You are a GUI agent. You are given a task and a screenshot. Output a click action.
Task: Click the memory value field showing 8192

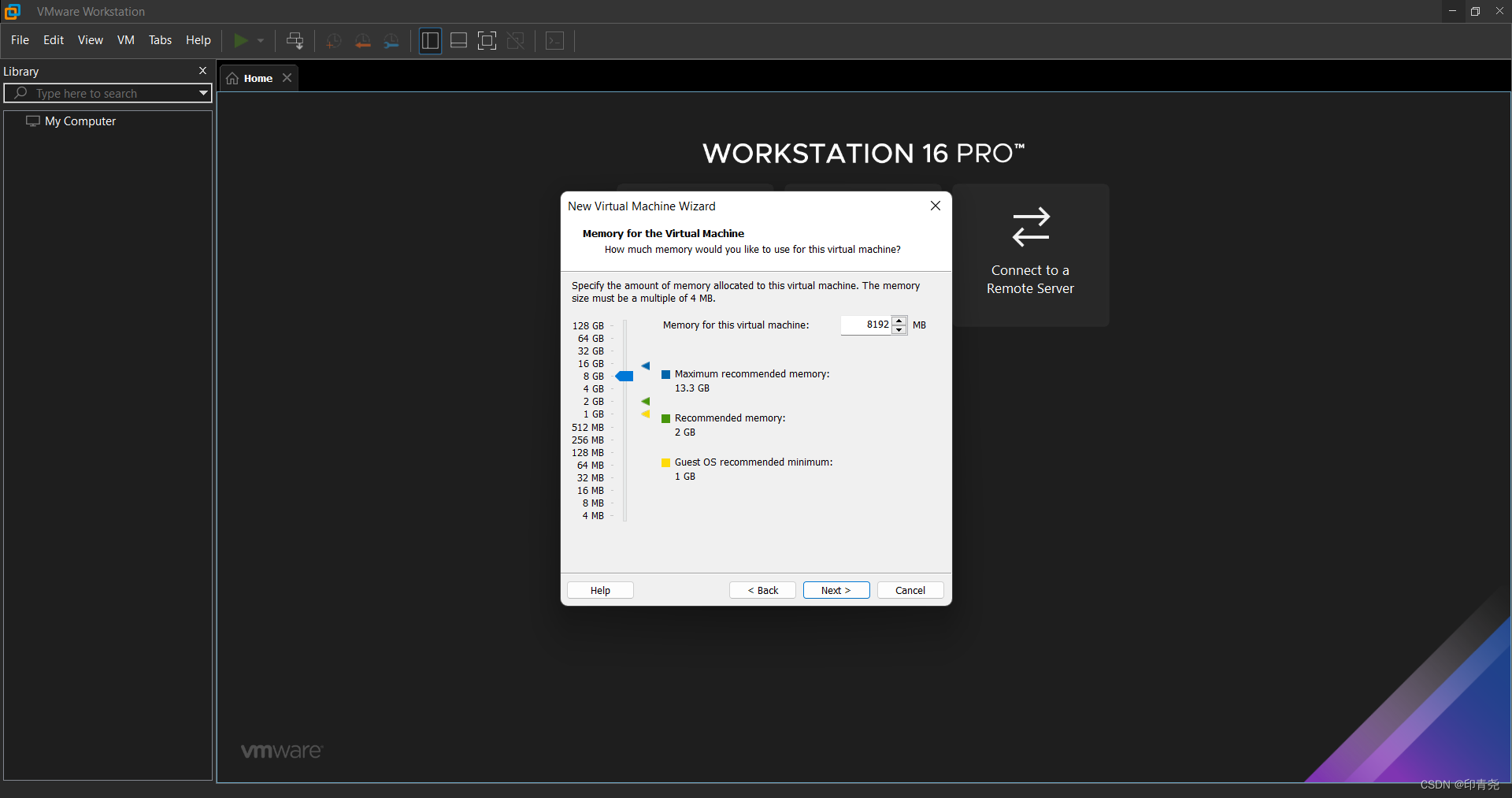click(866, 325)
